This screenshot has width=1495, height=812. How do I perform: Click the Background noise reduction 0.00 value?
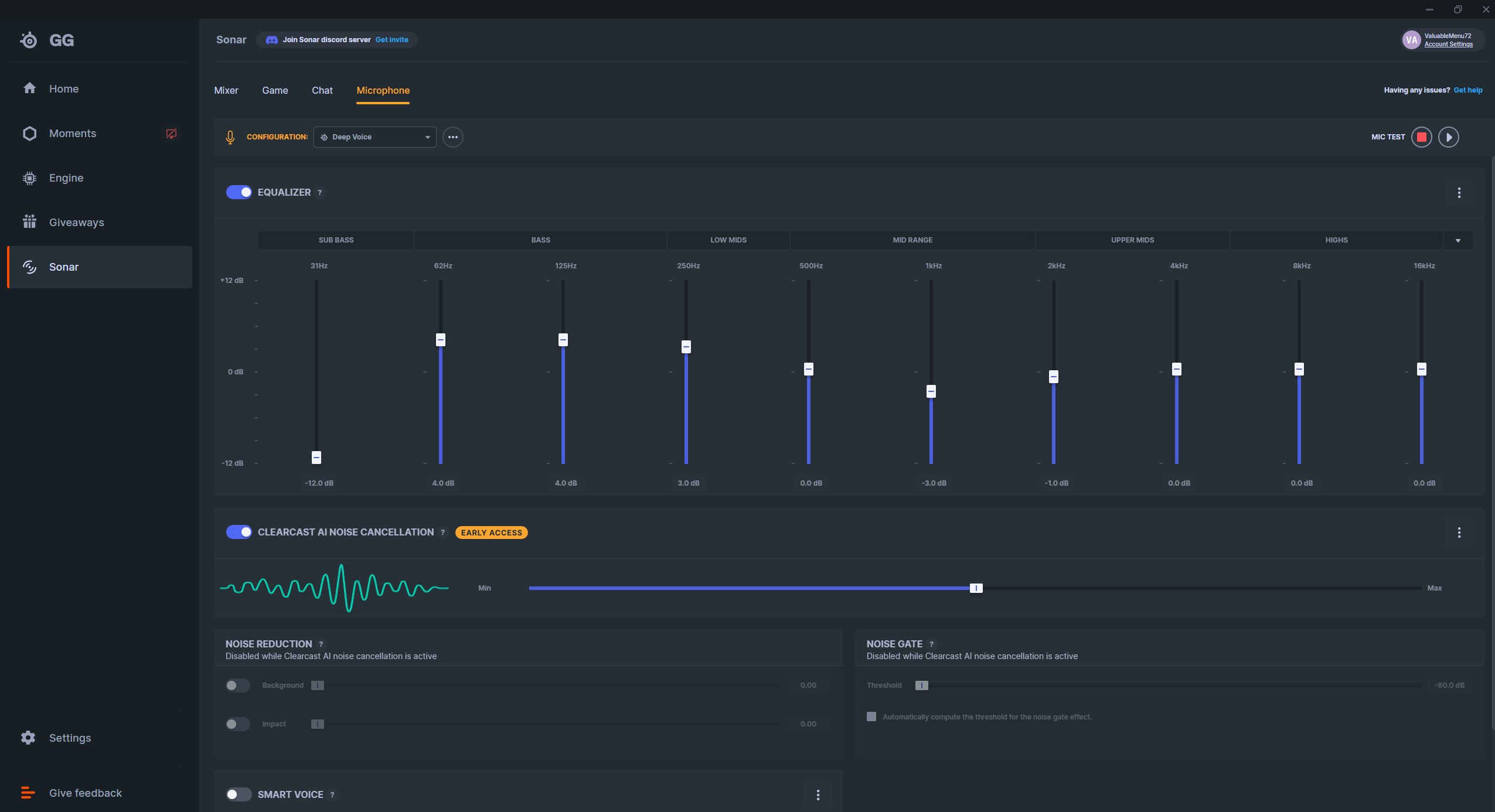coord(808,685)
